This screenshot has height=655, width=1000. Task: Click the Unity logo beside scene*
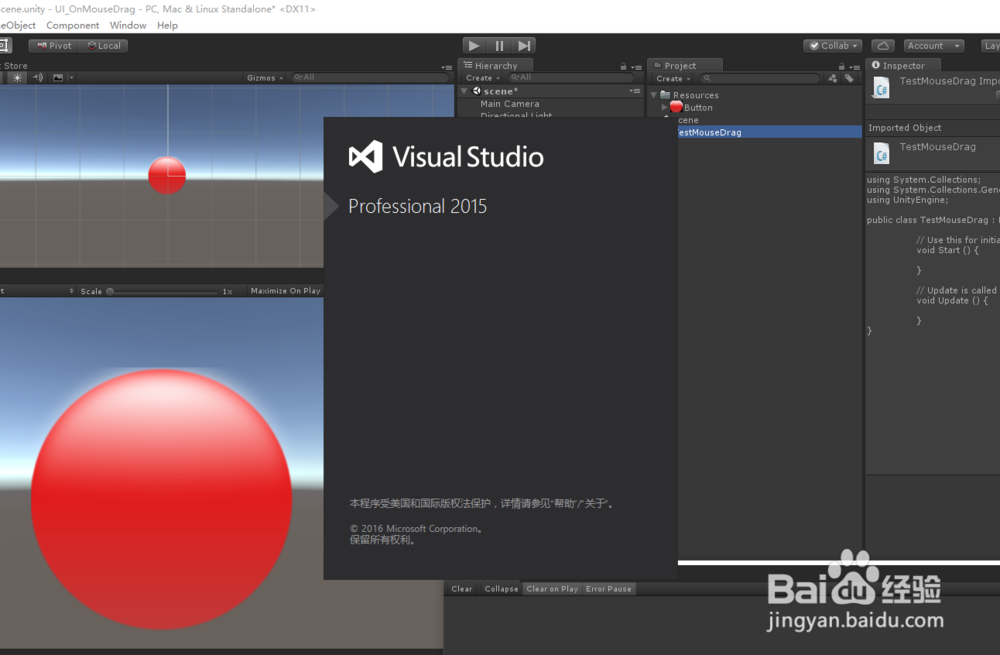476,91
